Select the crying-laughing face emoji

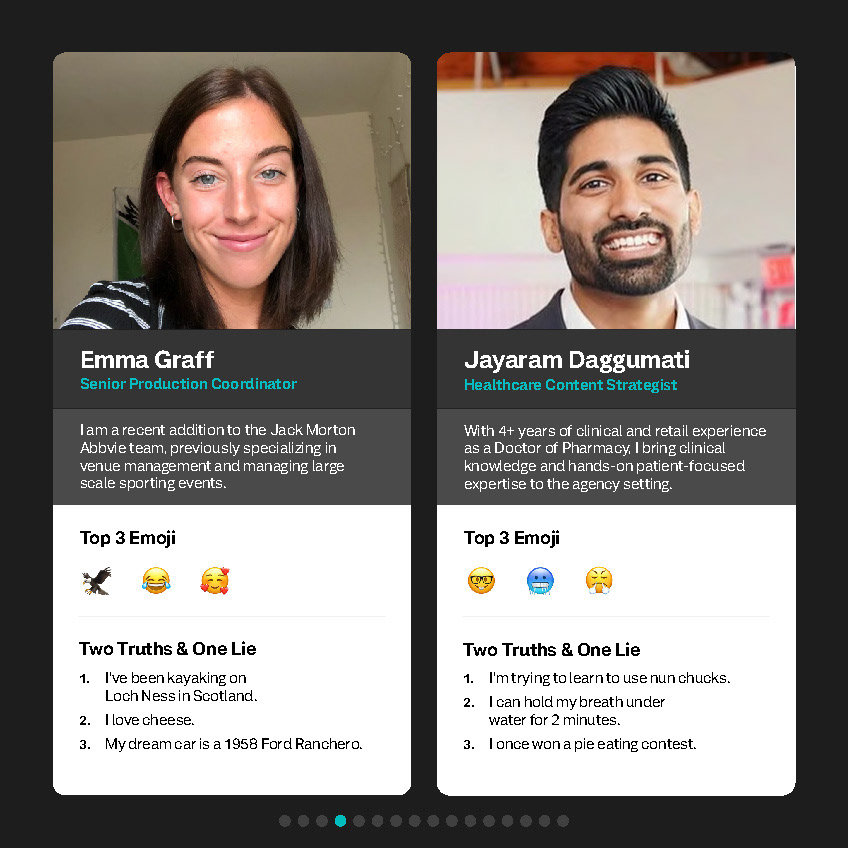(156, 581)
